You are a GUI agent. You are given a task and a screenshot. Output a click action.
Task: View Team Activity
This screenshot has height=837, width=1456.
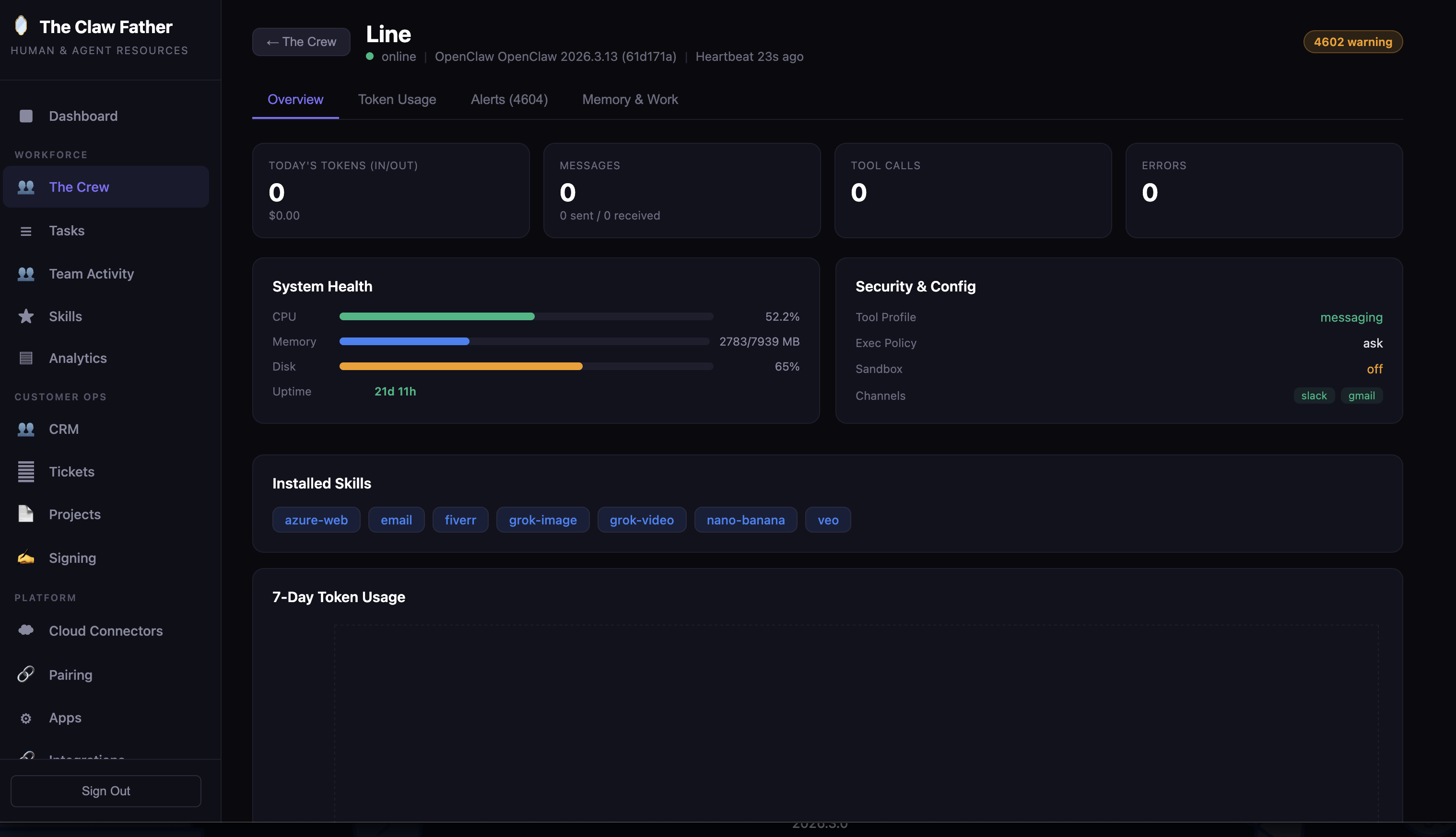(x=91, y=274)
